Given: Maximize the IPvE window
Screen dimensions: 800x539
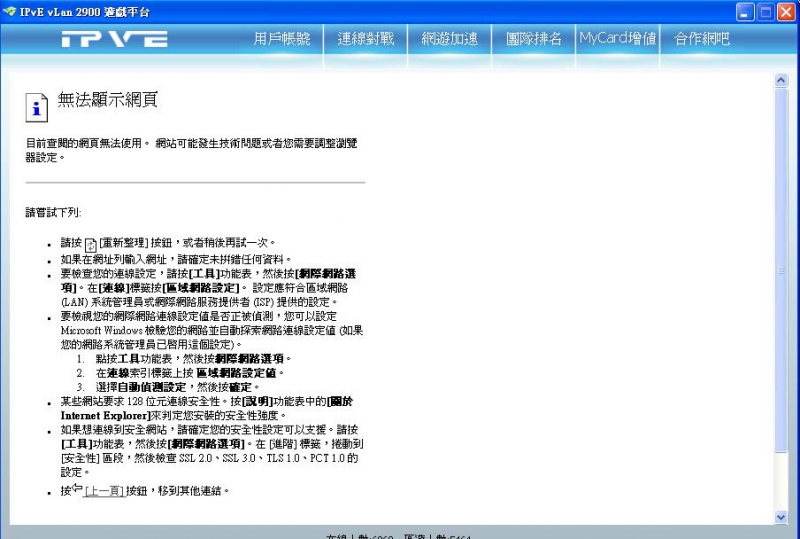Looking at the screenshot, I should pyautogui.click(x=765, y=12).
